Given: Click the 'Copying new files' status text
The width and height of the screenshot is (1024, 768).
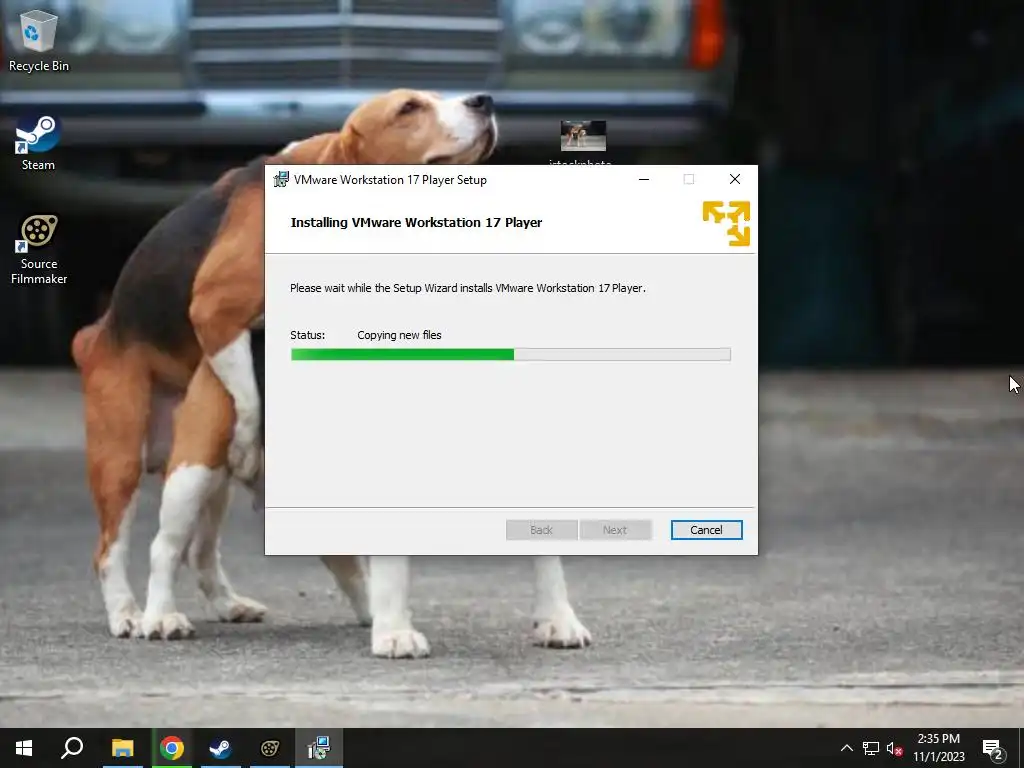Looking at the screenshot, I should coord(399,335).
